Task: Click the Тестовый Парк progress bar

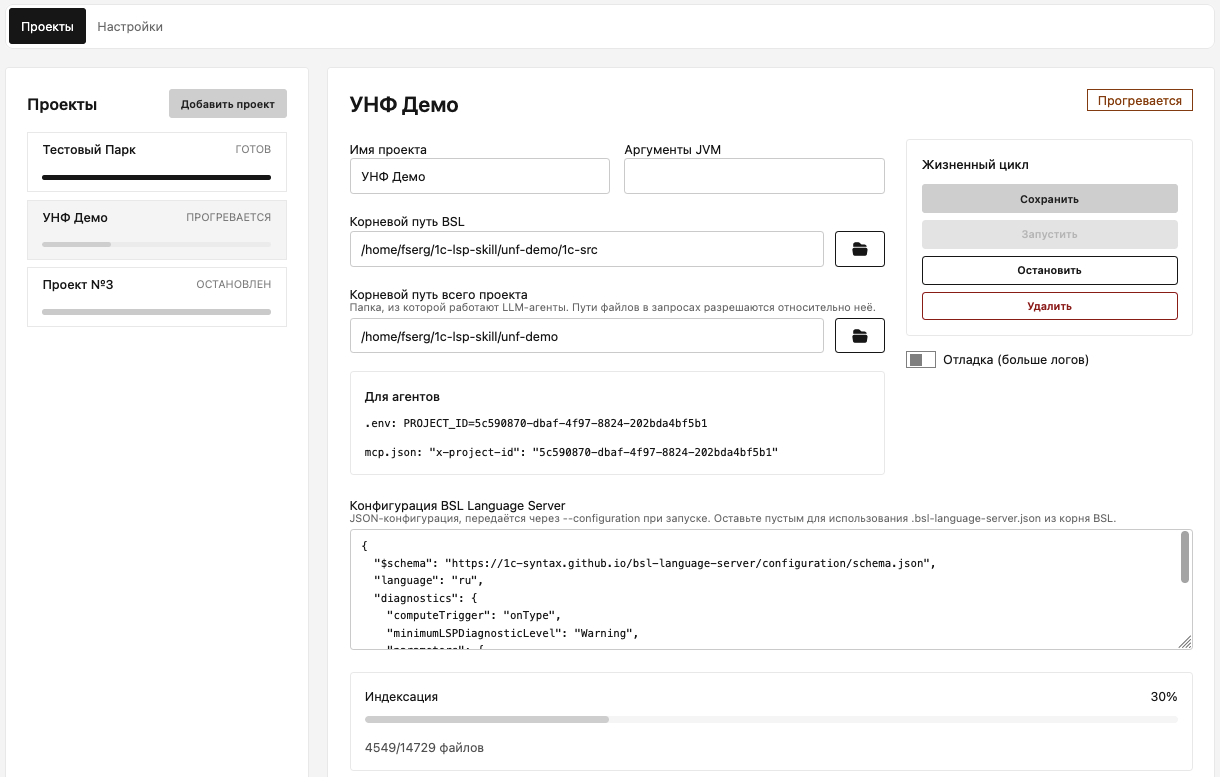Action: tap(156, 177)
